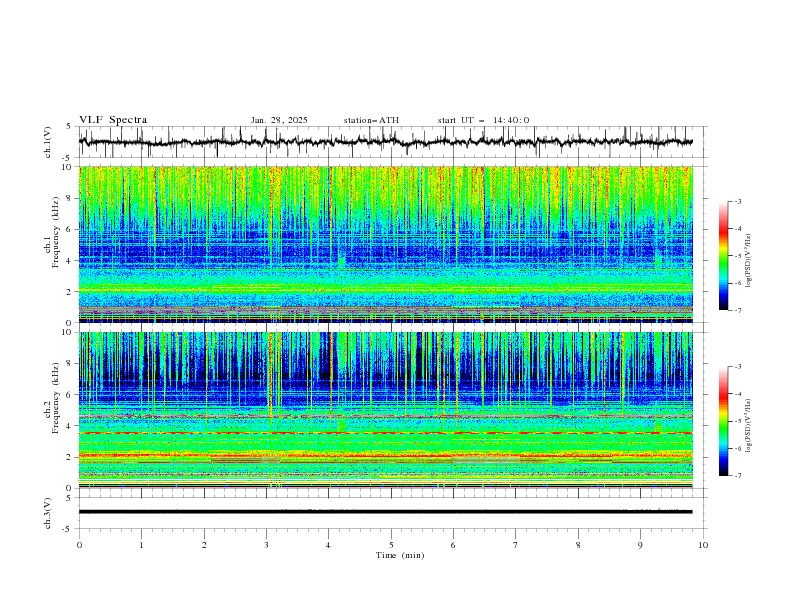Click the "Time (min)" axis label

(400, 555)
